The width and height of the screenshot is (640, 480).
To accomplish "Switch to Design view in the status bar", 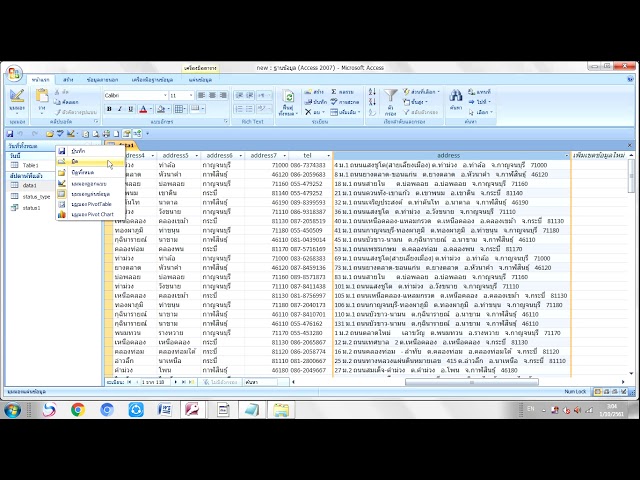I will coord(624,392).
